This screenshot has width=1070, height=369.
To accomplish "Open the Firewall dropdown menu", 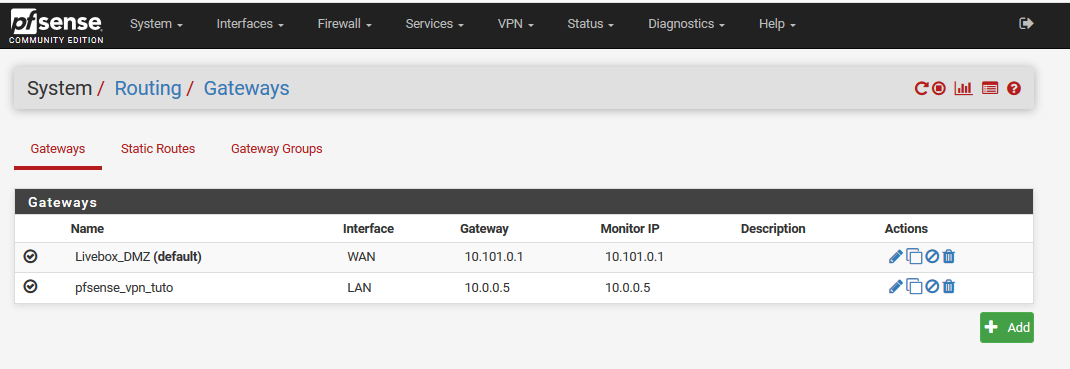I will point(344,24).
